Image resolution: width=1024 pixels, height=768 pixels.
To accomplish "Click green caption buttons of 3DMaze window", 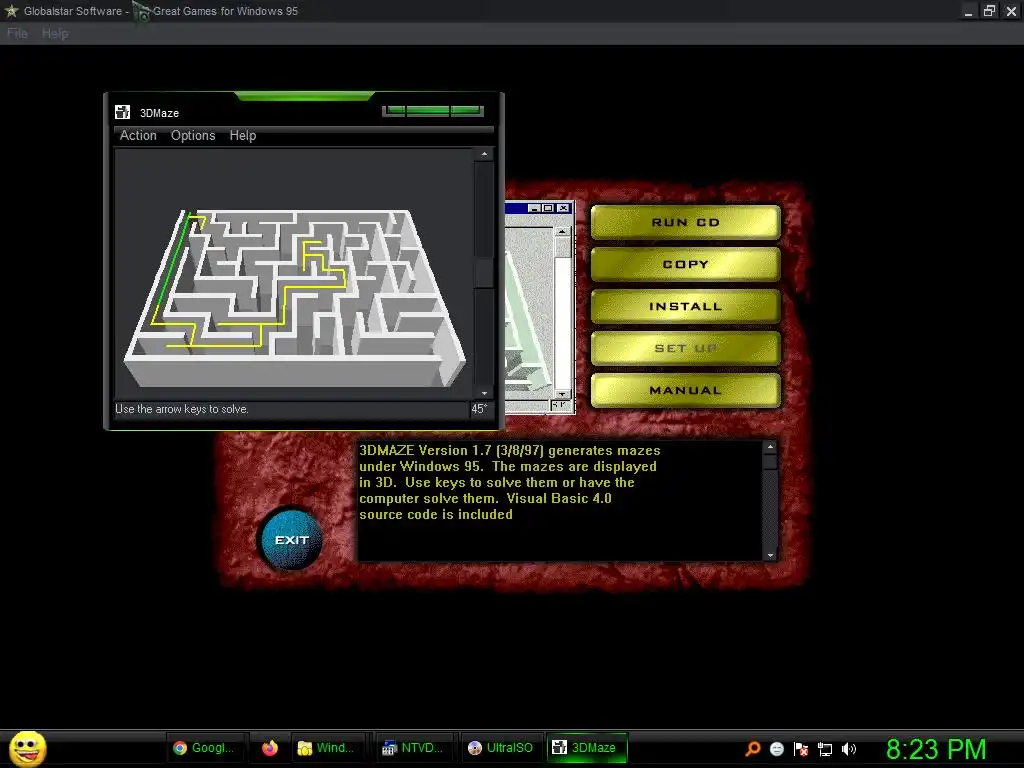I will click(x=432, y=110).
